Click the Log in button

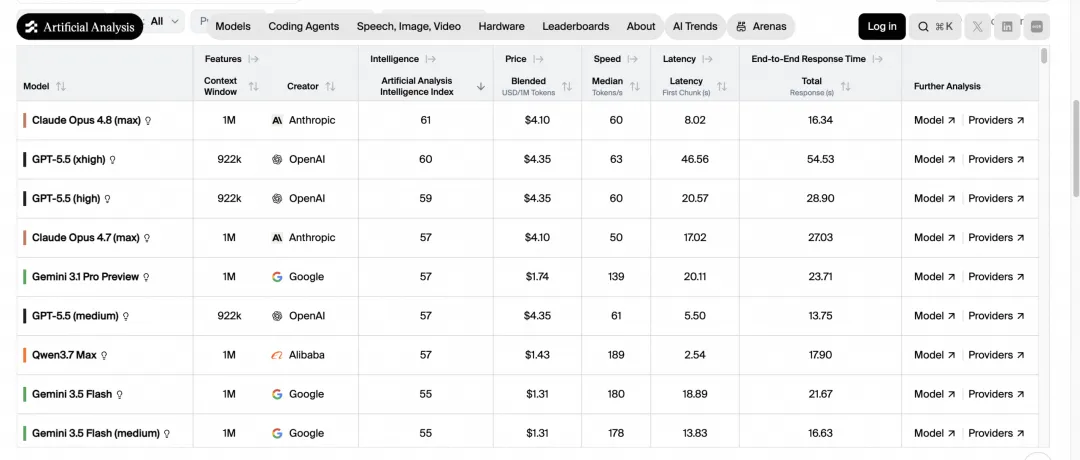tap(882, 27)
